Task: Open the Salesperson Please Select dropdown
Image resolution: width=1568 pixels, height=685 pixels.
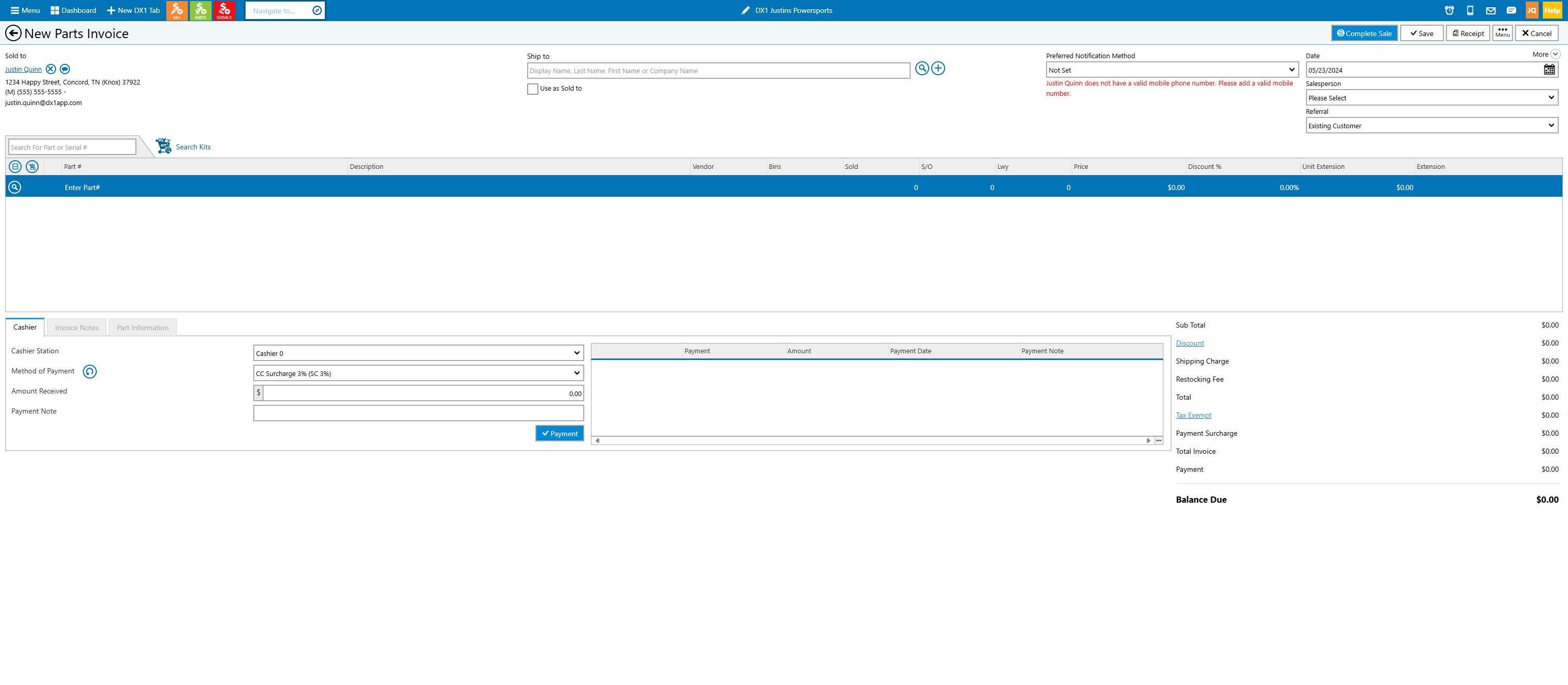Action: point(1431,97)
